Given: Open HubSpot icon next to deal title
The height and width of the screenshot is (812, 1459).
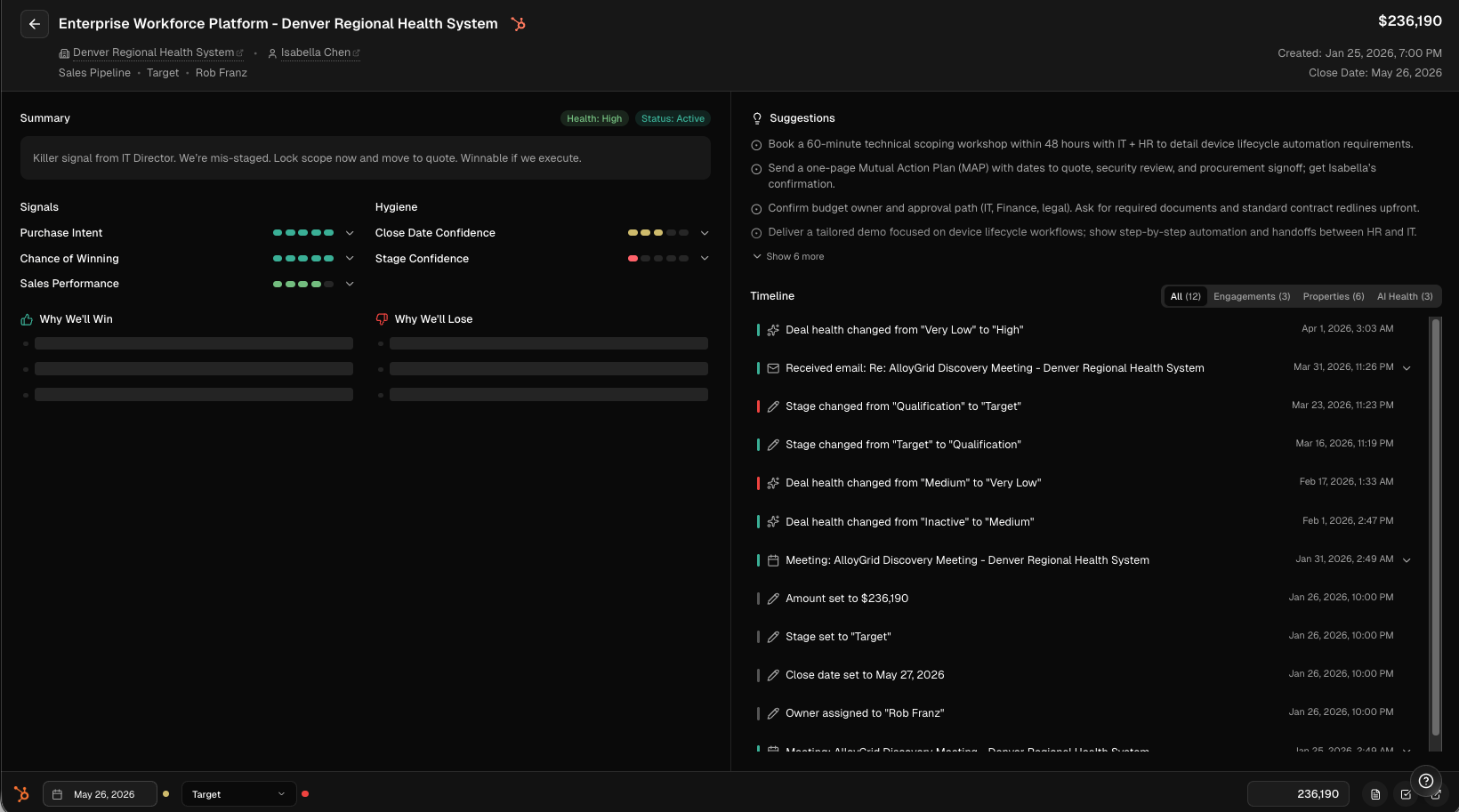Looking at the screenshot, I should tap(519, 24).
